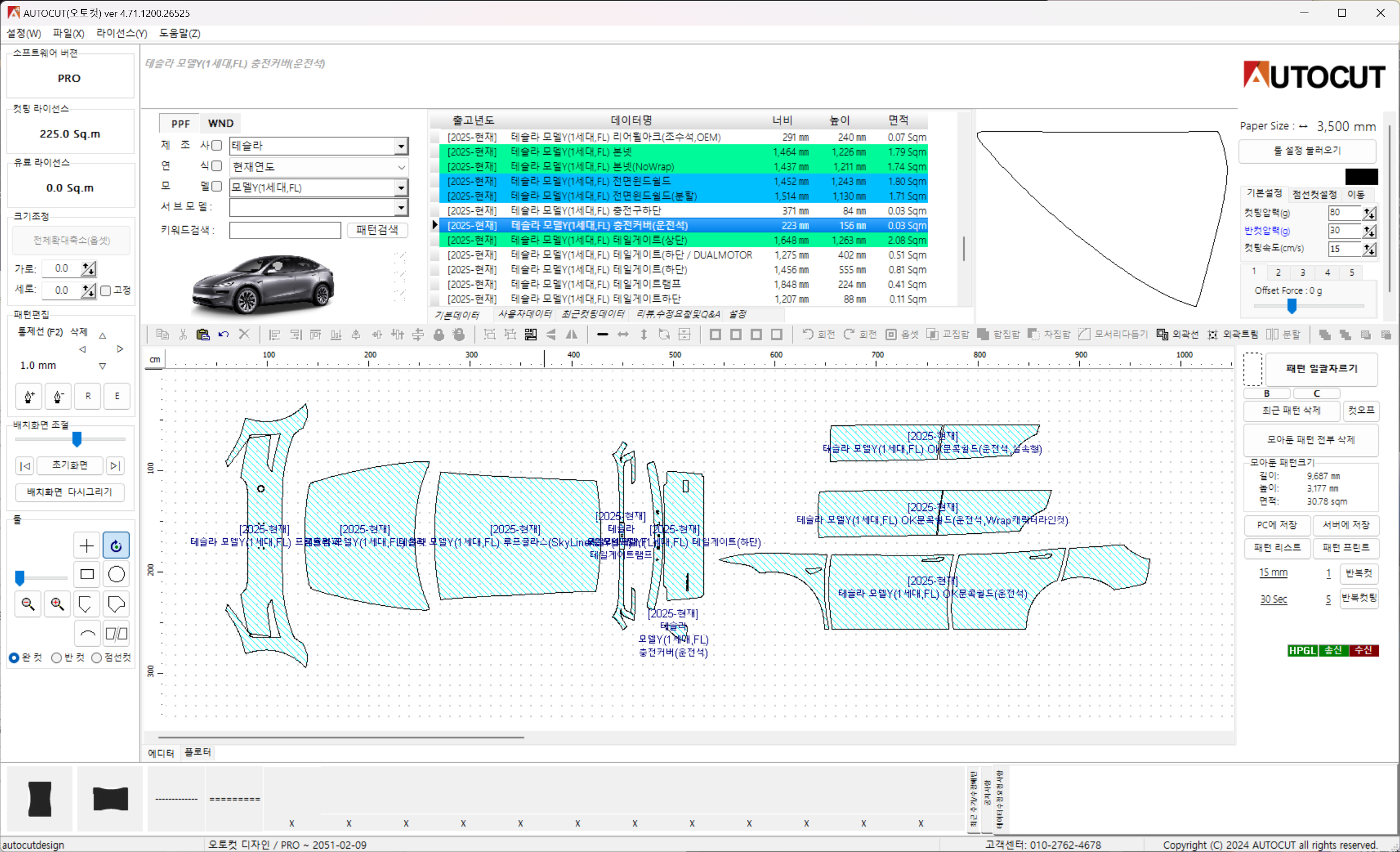The width and height of the screenshot is (1400, 852).
Task: Open the 라이선스(Y) menu
Action: (121, 34)
